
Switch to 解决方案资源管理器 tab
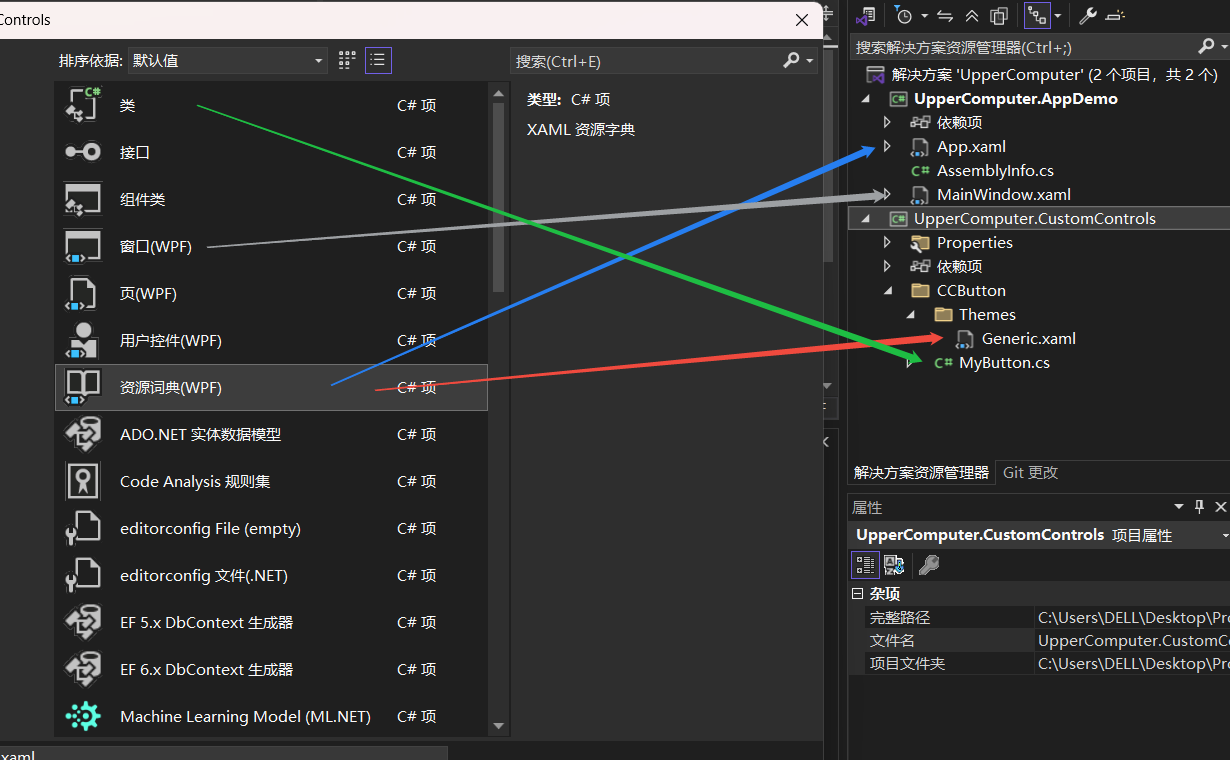pos(921,472)
